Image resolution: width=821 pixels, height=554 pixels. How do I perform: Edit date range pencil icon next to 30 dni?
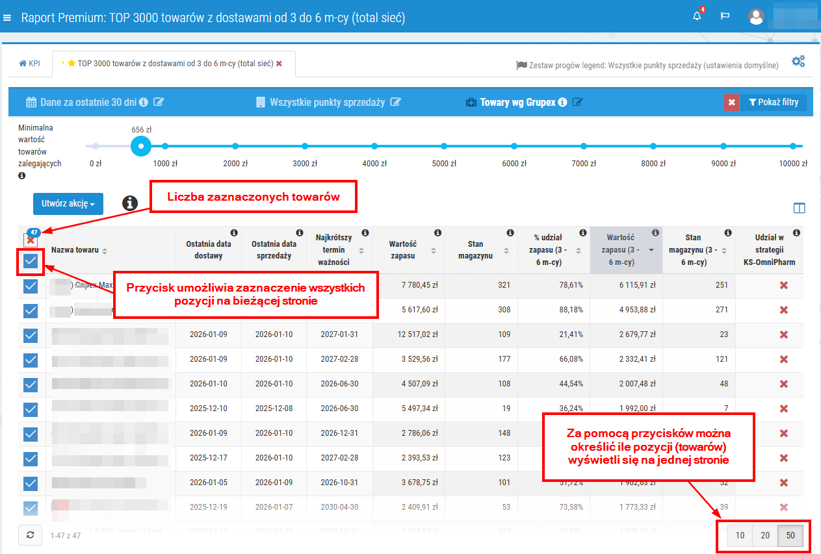(159, 102)
